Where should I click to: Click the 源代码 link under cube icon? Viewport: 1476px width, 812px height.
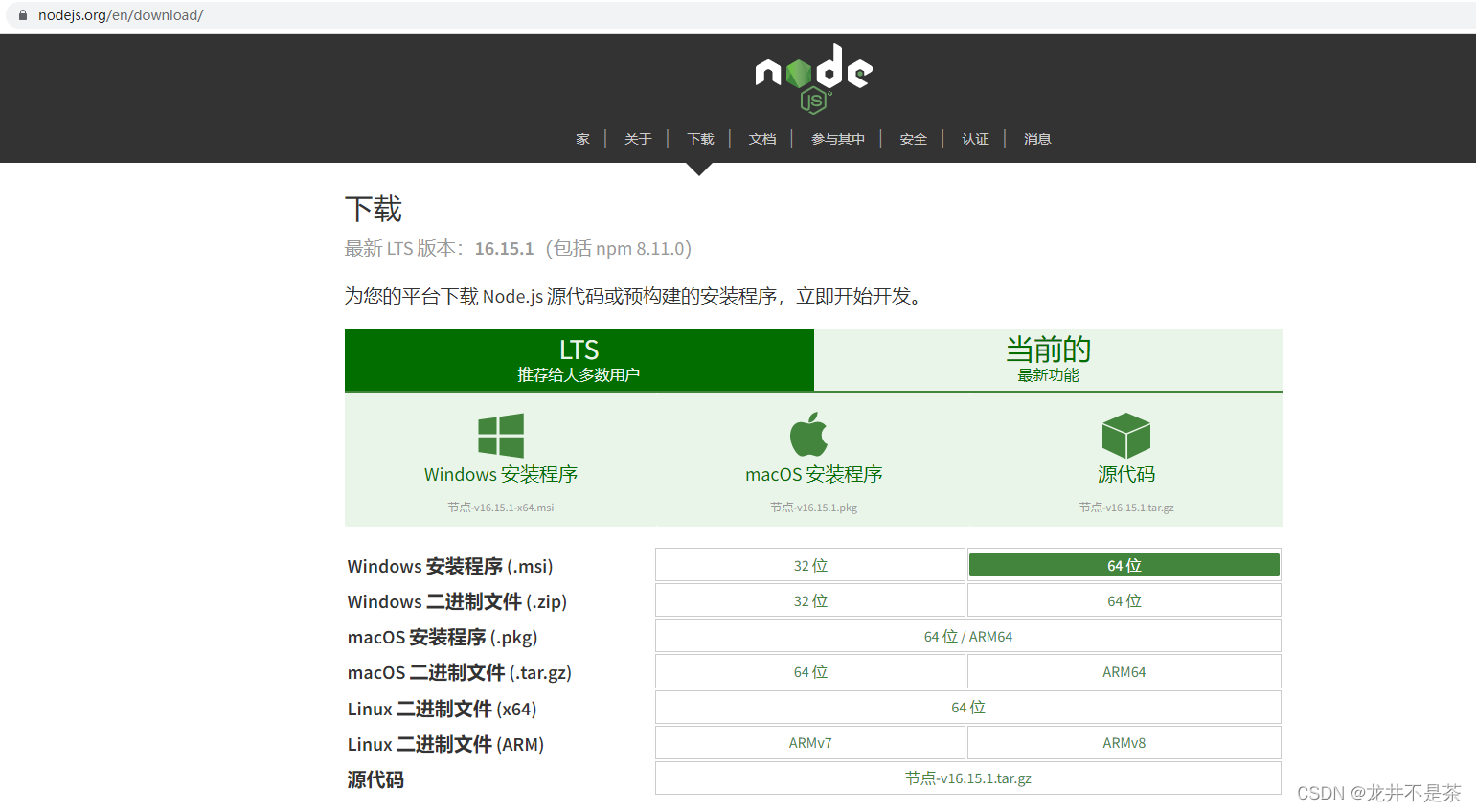click(1126, 474)
